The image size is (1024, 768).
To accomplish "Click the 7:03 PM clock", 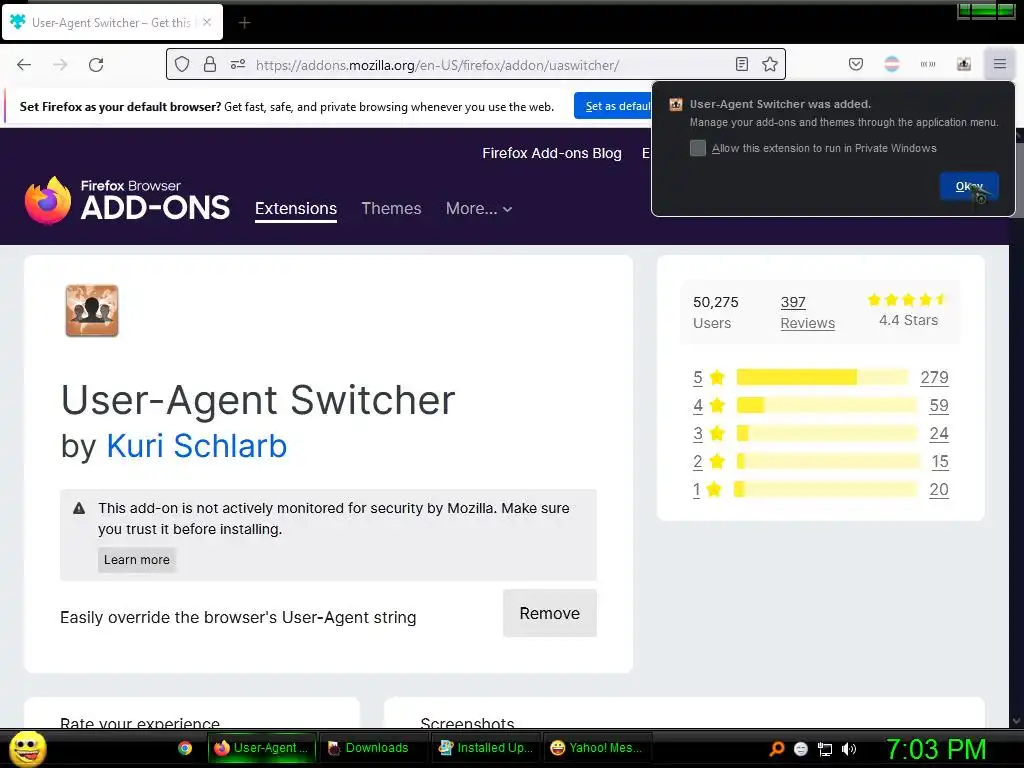I will [x=936, y=749].
